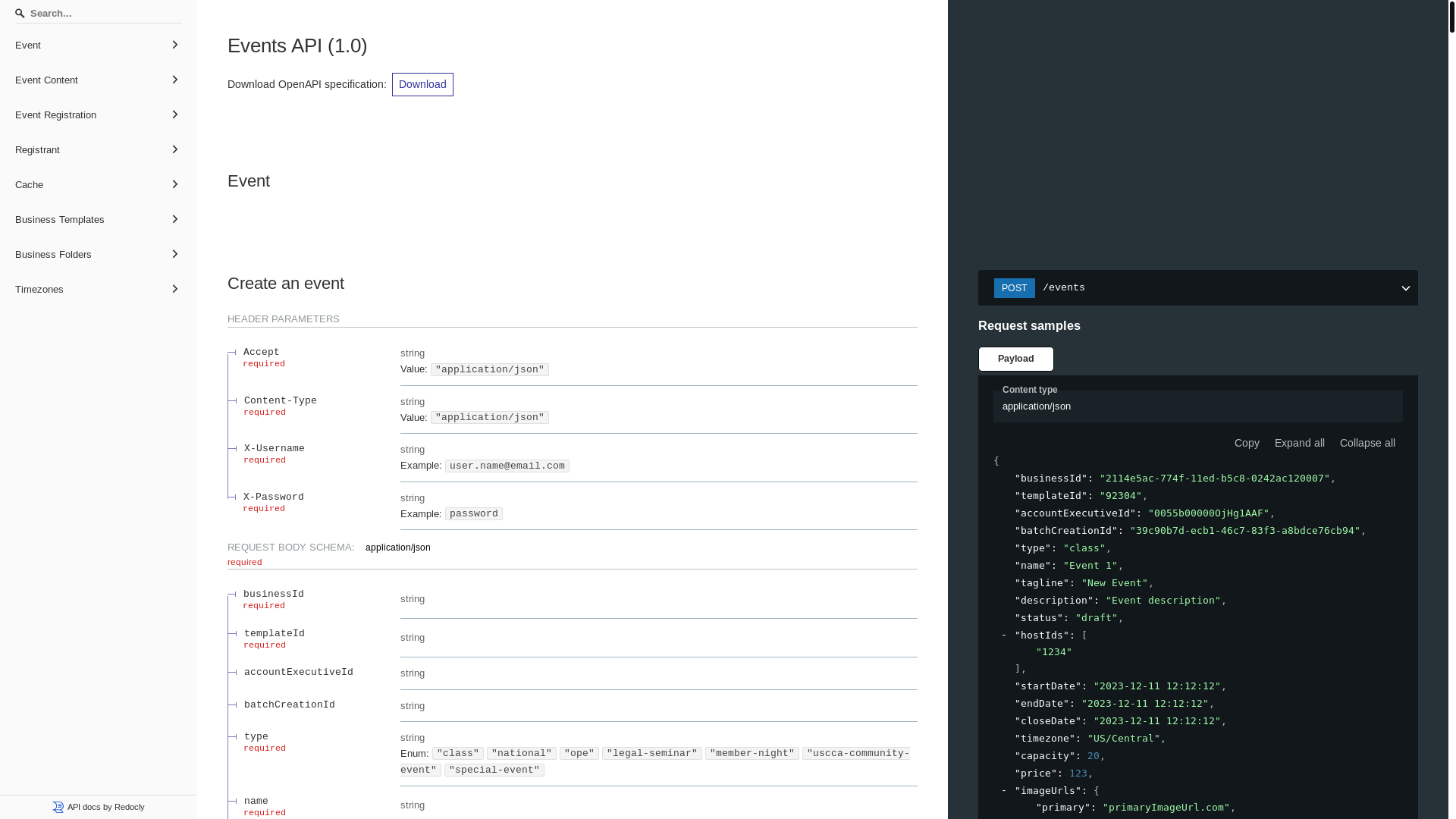Select the Payload tab

click(x=1015, y=359)
